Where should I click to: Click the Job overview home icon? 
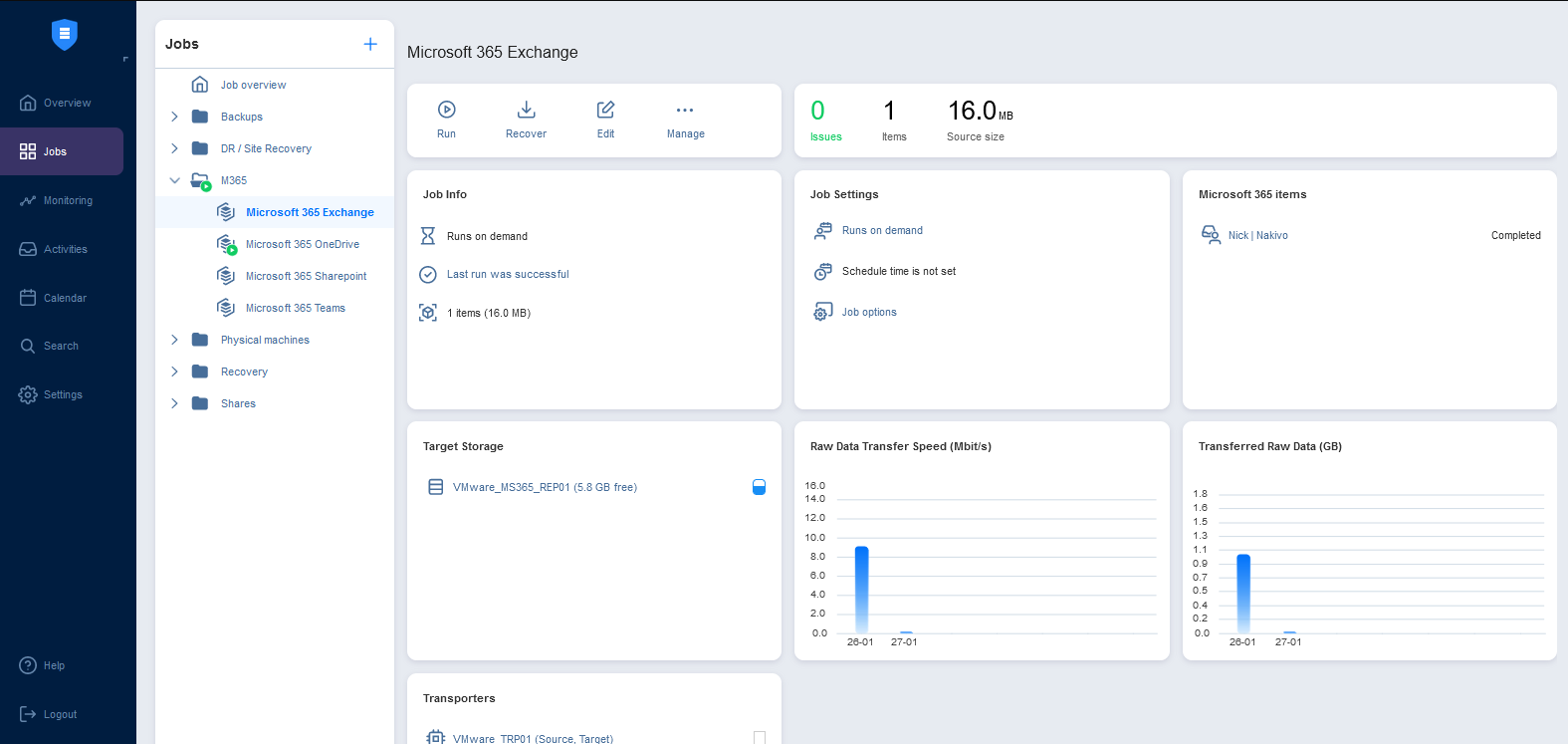tap(200, 85)
